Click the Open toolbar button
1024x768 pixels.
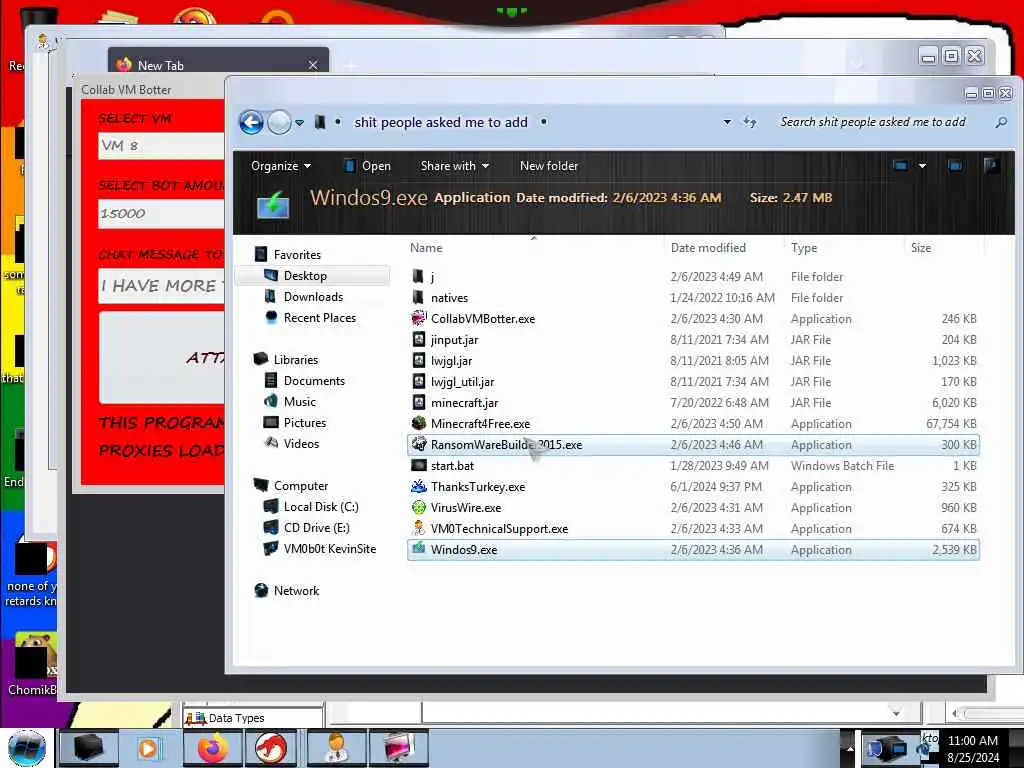pyautogui.click(x=367, y=166)
